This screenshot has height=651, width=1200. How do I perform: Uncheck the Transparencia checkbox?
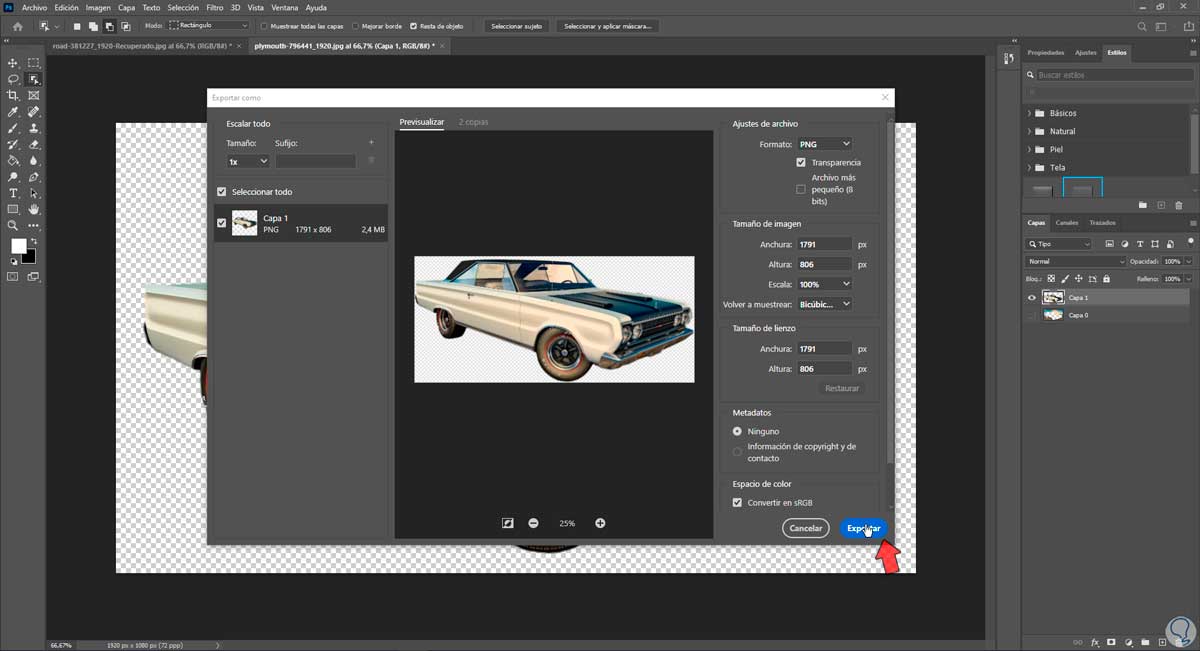tap(801, 162)
